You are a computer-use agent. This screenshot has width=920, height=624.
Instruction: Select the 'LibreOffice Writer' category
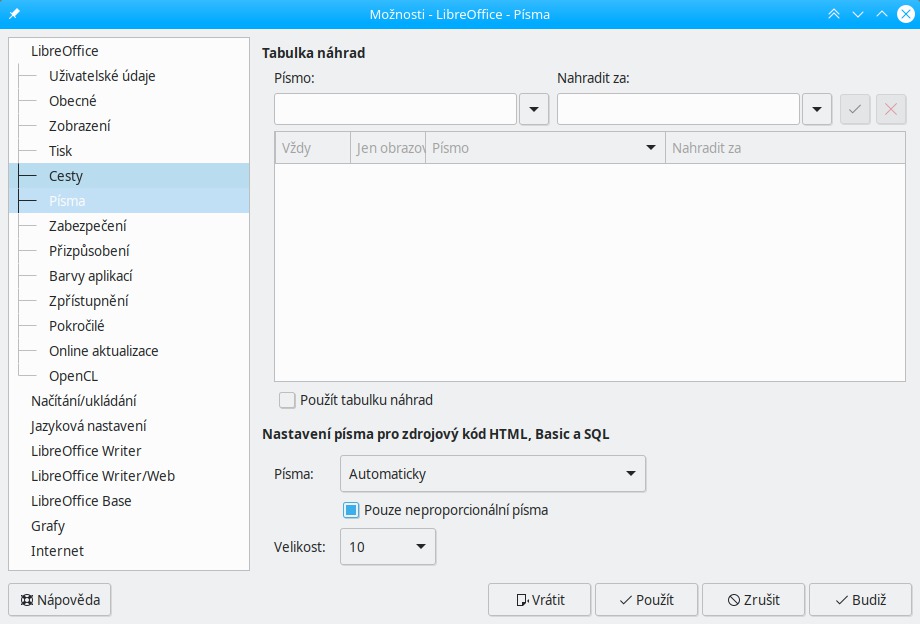tap(86, 451)
